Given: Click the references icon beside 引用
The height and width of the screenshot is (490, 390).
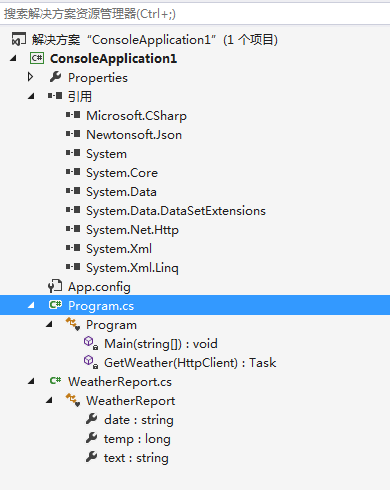Looking at the screenshot, I should coord(55,96).
